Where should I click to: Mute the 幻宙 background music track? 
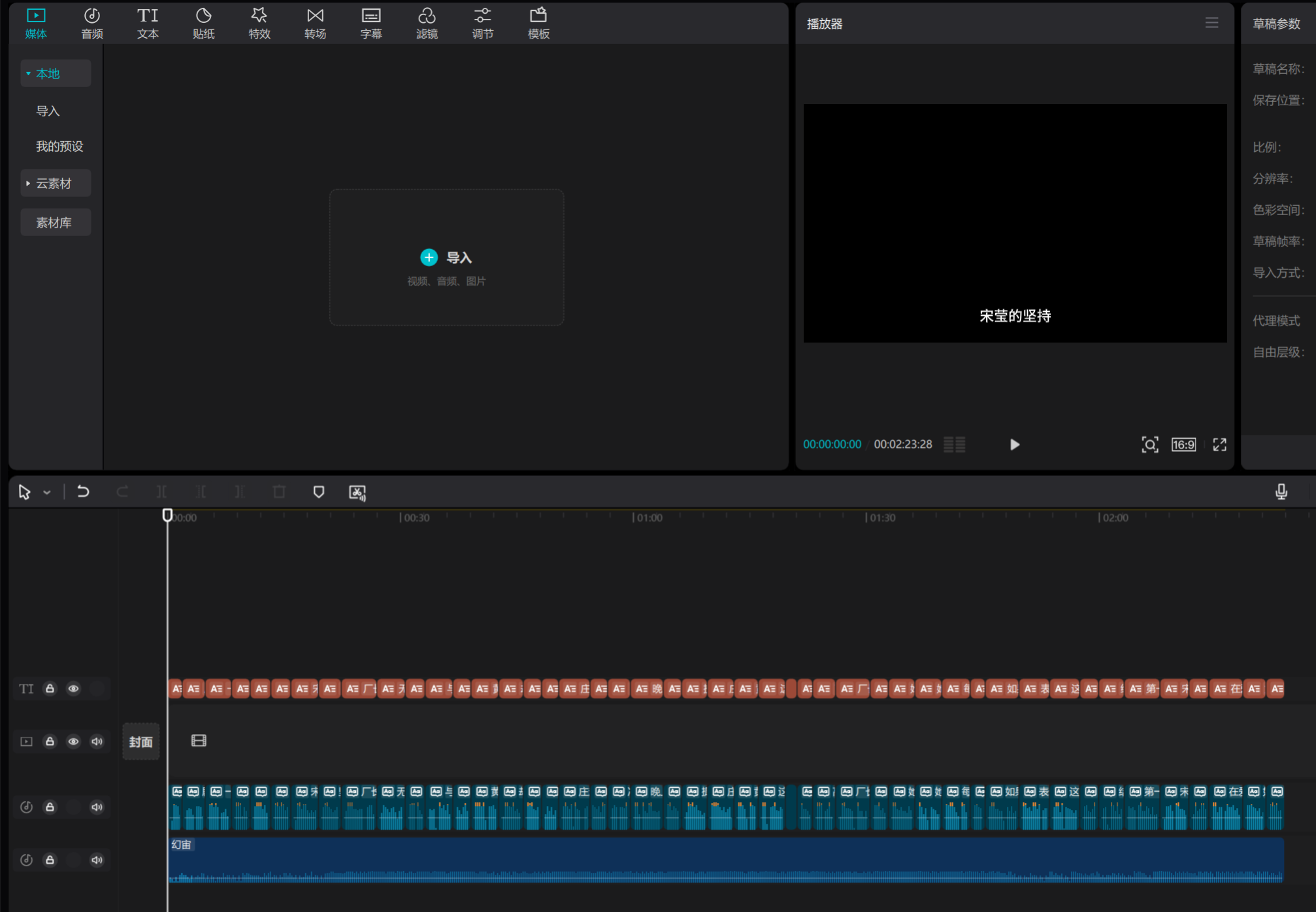coord(97,860)
